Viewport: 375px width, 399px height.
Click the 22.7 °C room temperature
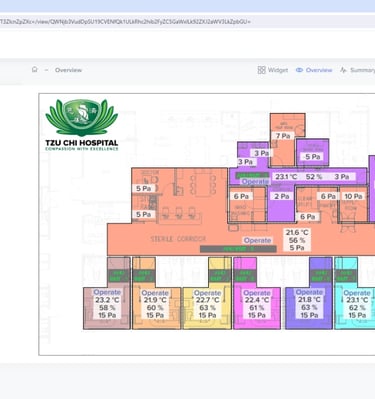[x=207, y=300]
